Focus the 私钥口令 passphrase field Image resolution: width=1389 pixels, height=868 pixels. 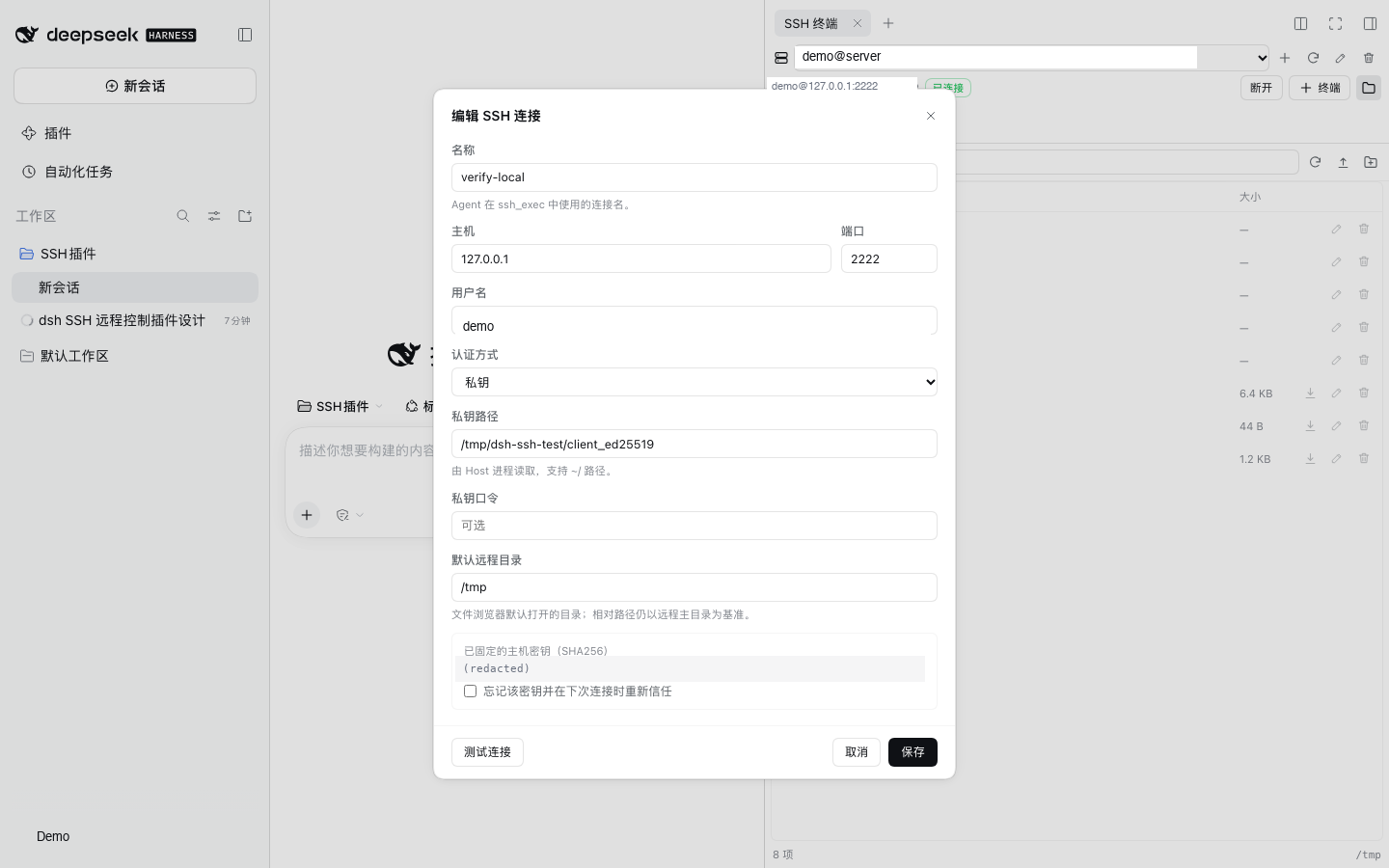694,526
